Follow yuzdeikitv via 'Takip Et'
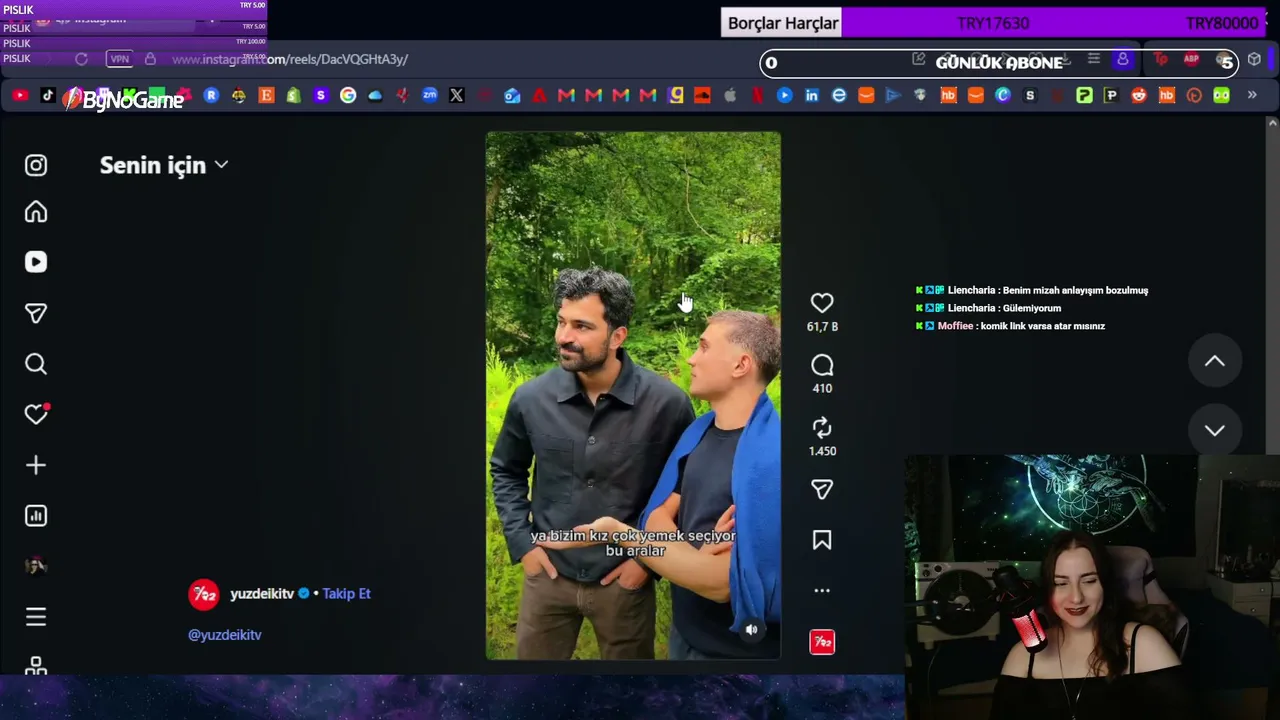The width and height of the screenshot is (1280, 720). tap(346, 594)
